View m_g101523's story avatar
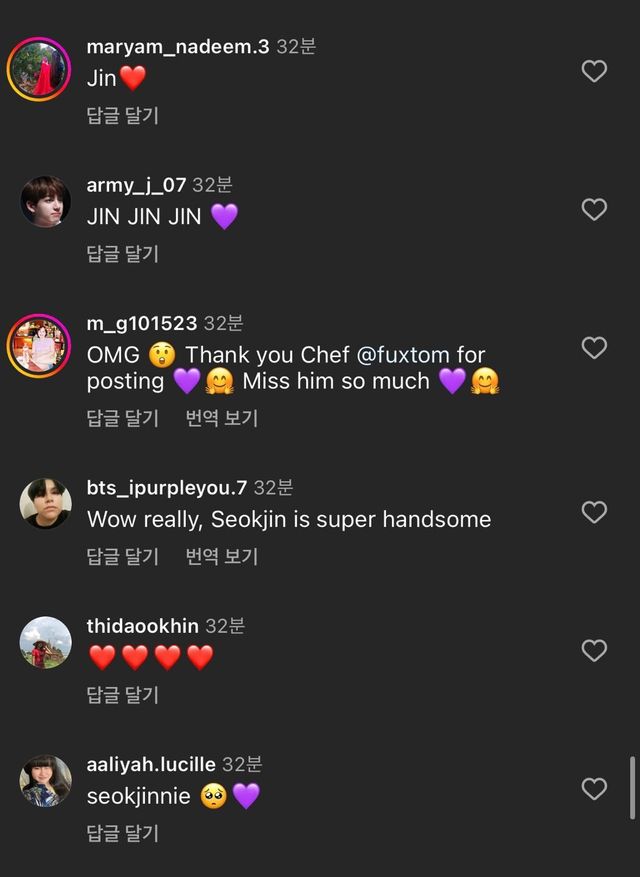The image size is (640, 877). [x=45, y=345]
